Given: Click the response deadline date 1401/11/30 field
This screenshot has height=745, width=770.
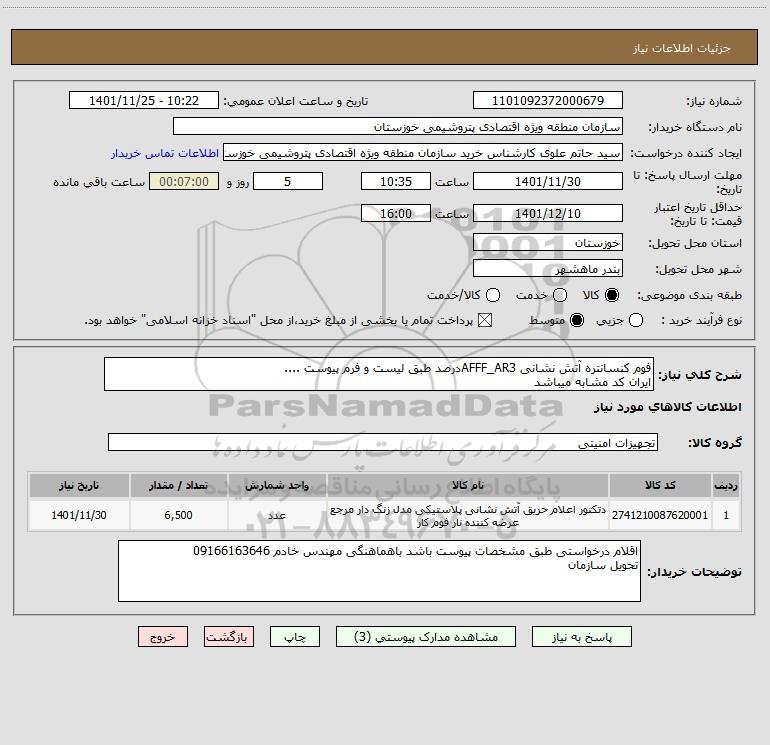Looking at the screenshot, I should tap(548, 182).
